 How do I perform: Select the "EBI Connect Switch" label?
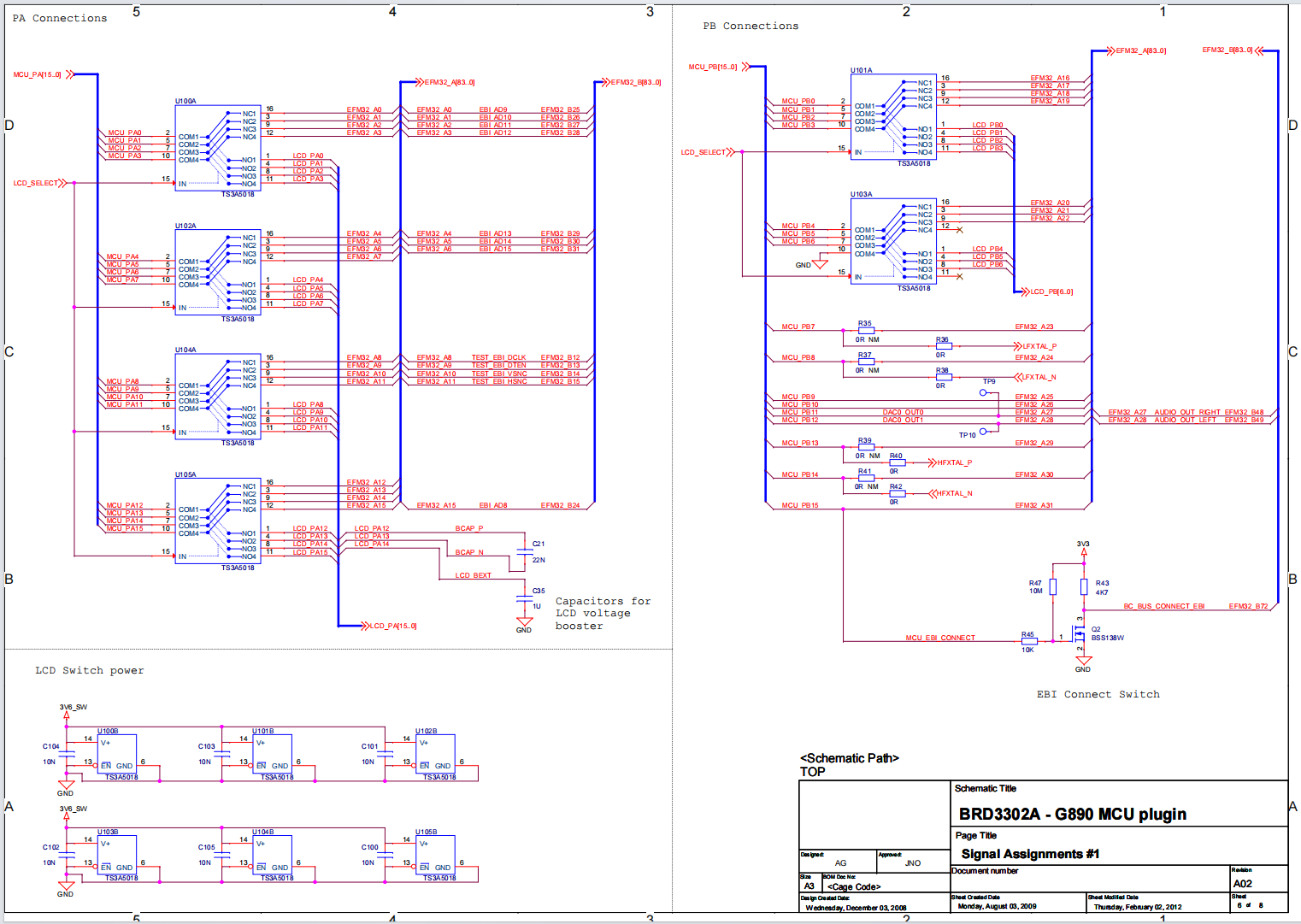[1098, 694]
